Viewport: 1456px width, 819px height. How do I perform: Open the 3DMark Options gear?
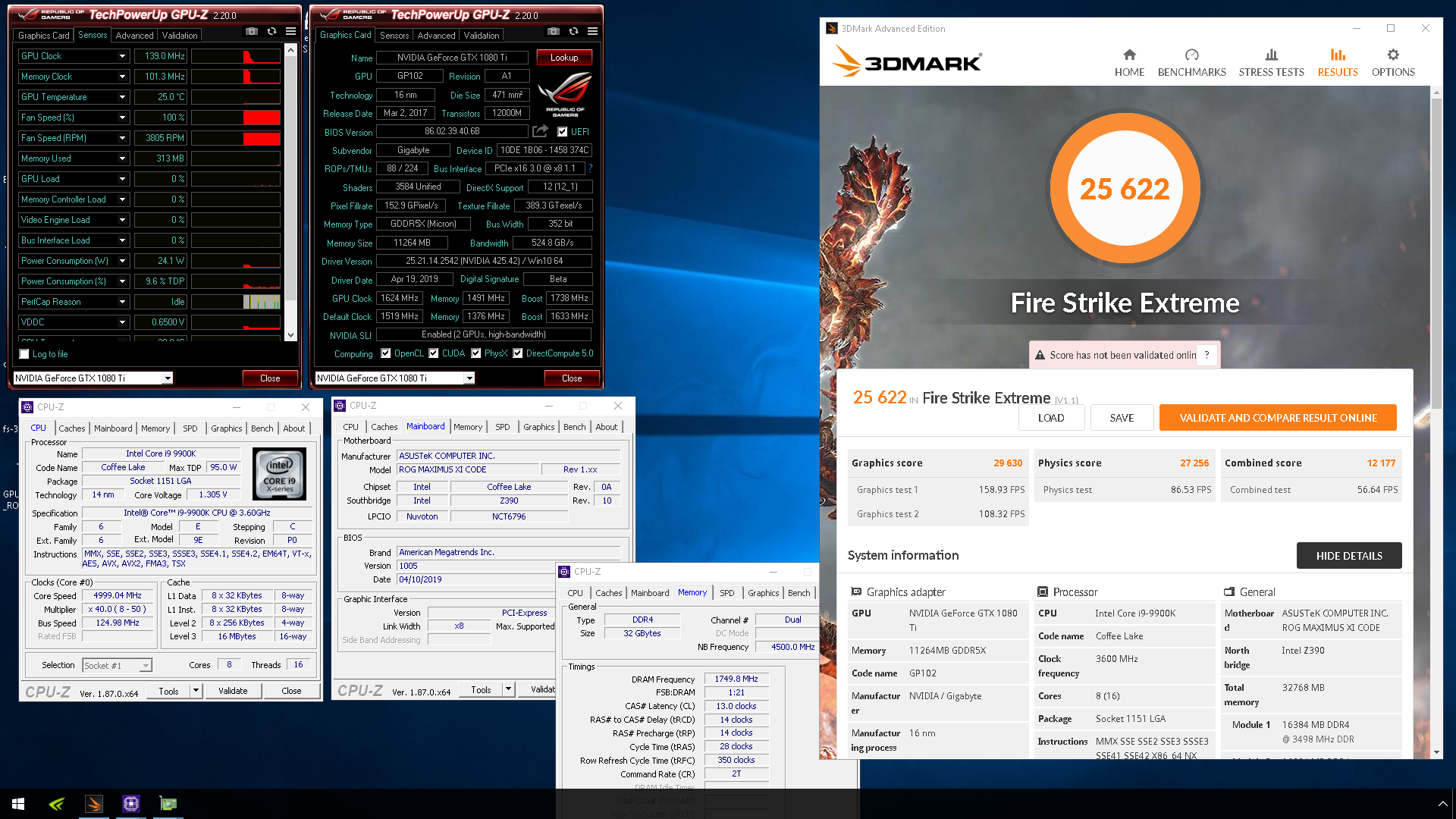(x=1393, y=62)
